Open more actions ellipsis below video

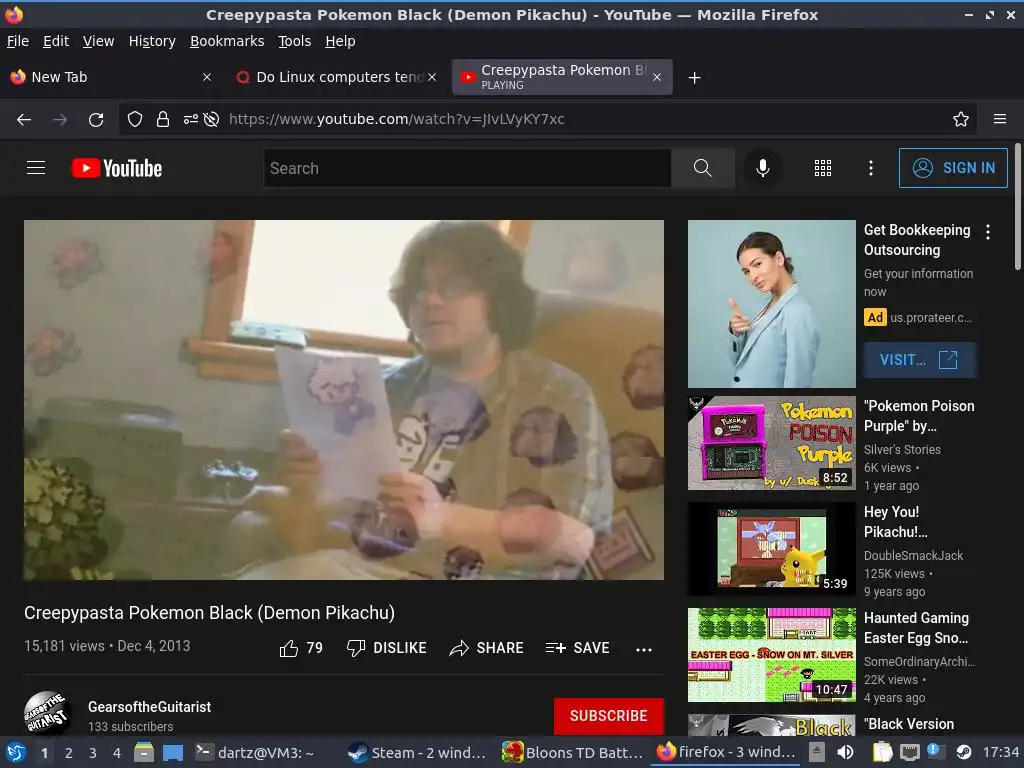[x=643, y=648]
